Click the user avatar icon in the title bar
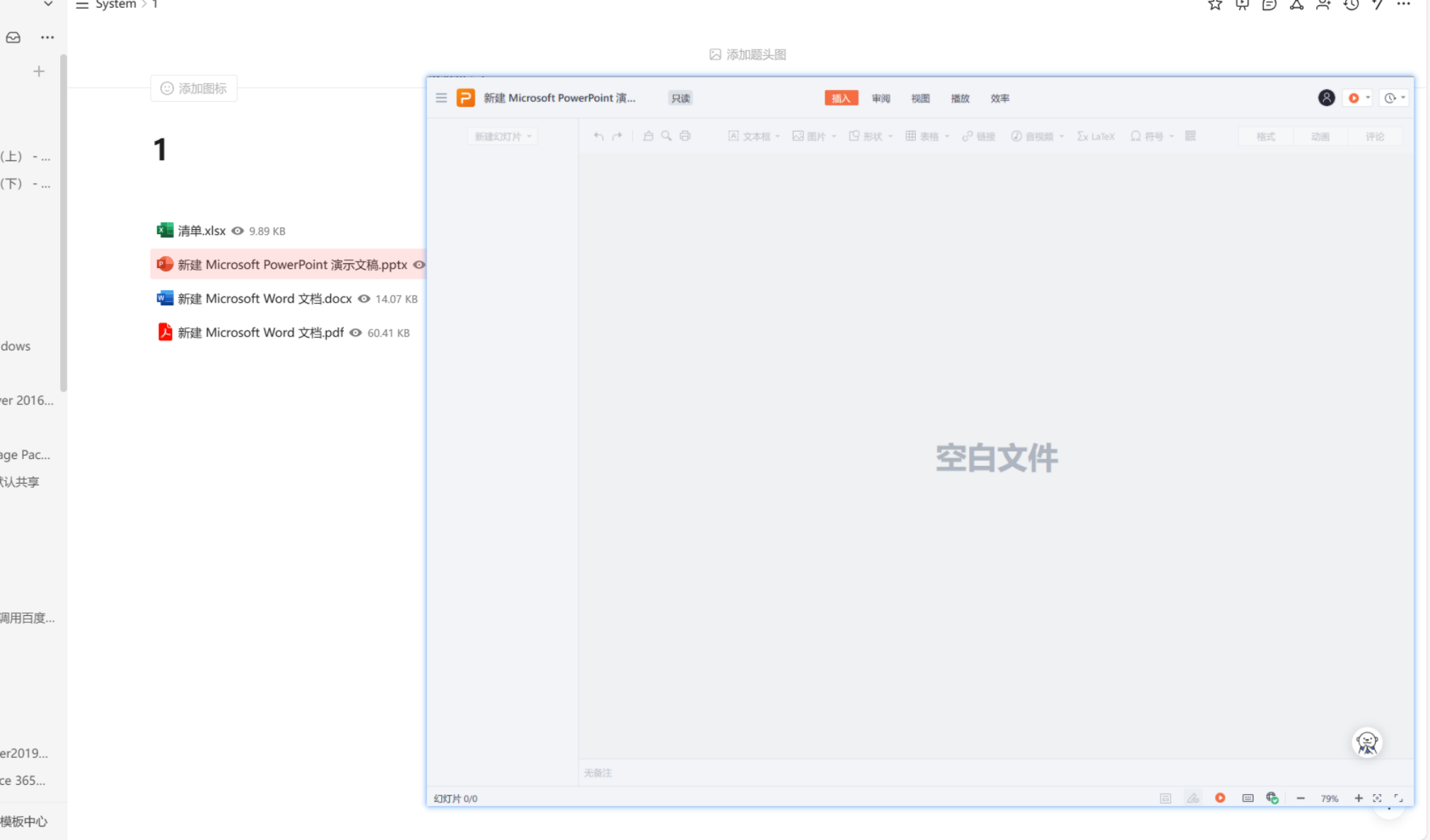 pyautogui.click(x=1326, y=98)
